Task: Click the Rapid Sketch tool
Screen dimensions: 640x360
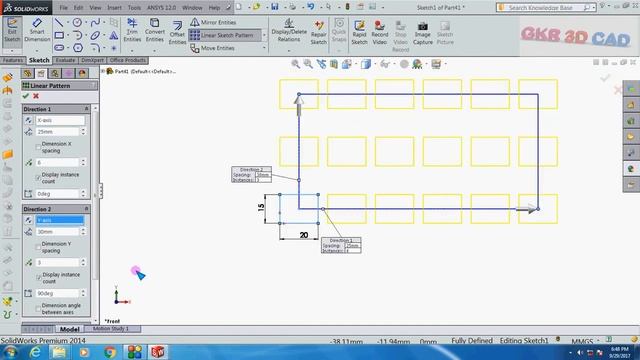Action: click(359, 33)
